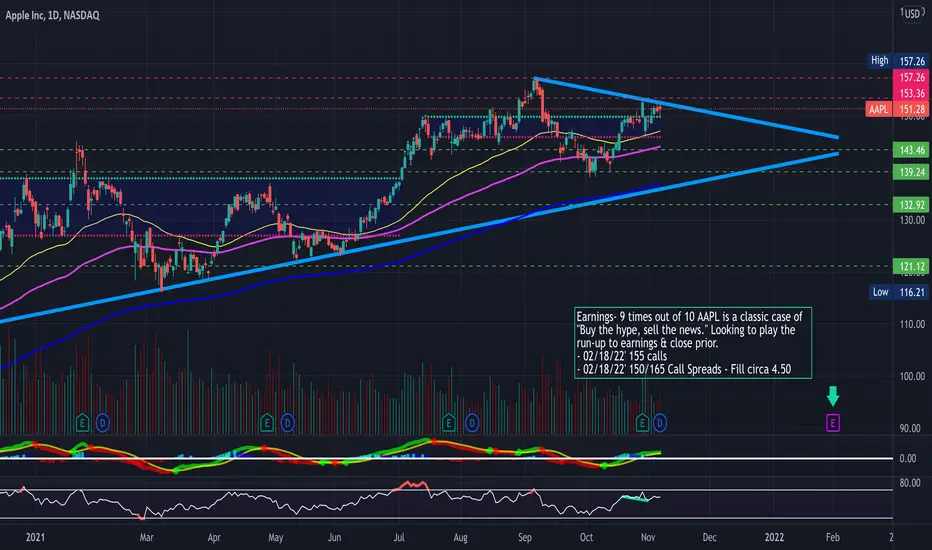Click the May label on time axis

click(x=275, y=537)
